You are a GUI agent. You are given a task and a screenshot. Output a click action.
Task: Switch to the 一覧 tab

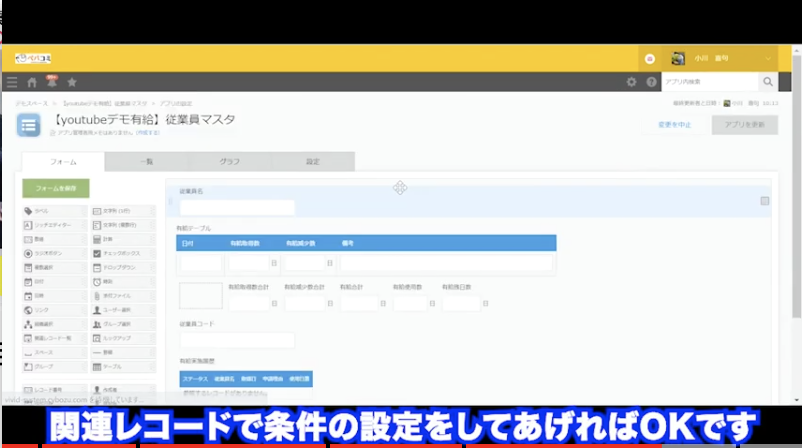[146, 162]
